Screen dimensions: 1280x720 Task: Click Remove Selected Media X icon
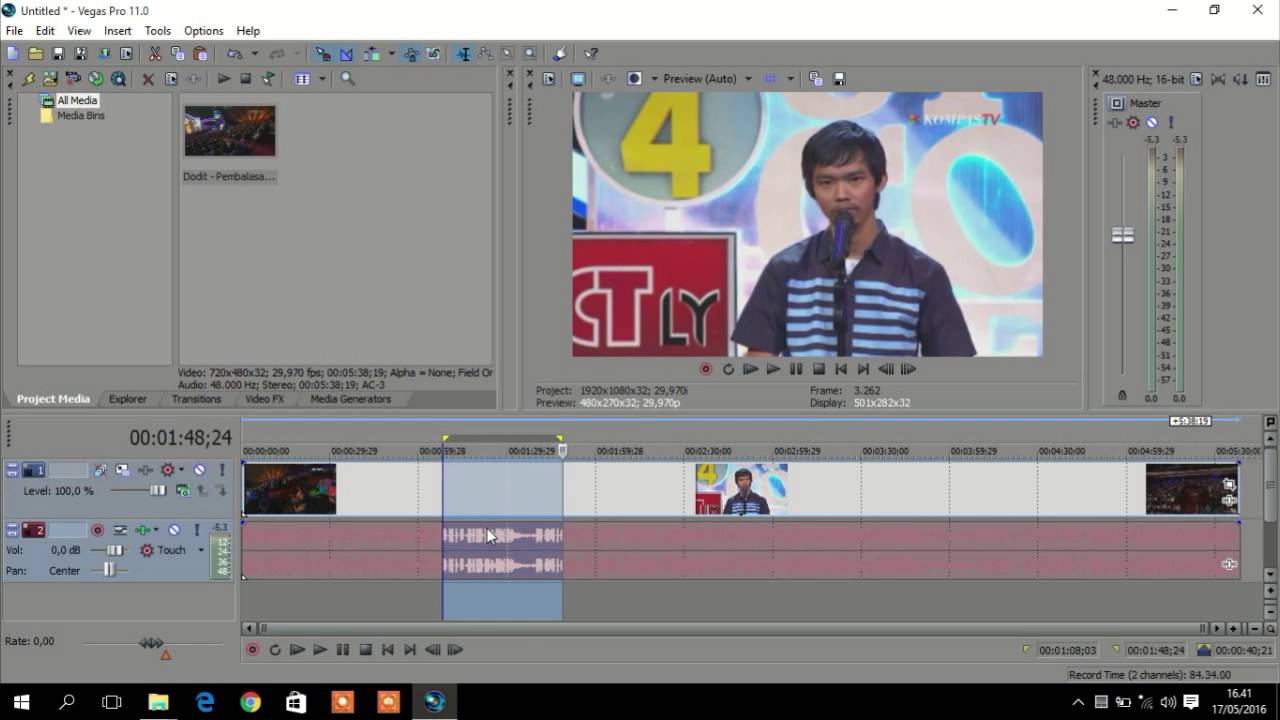coord(148,79)
